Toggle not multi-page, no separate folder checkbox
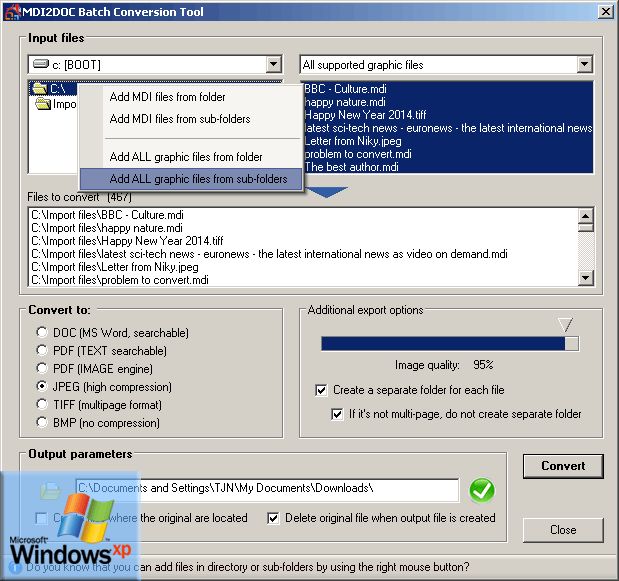Viewport: 619px width, 581px height. [337, 414]
